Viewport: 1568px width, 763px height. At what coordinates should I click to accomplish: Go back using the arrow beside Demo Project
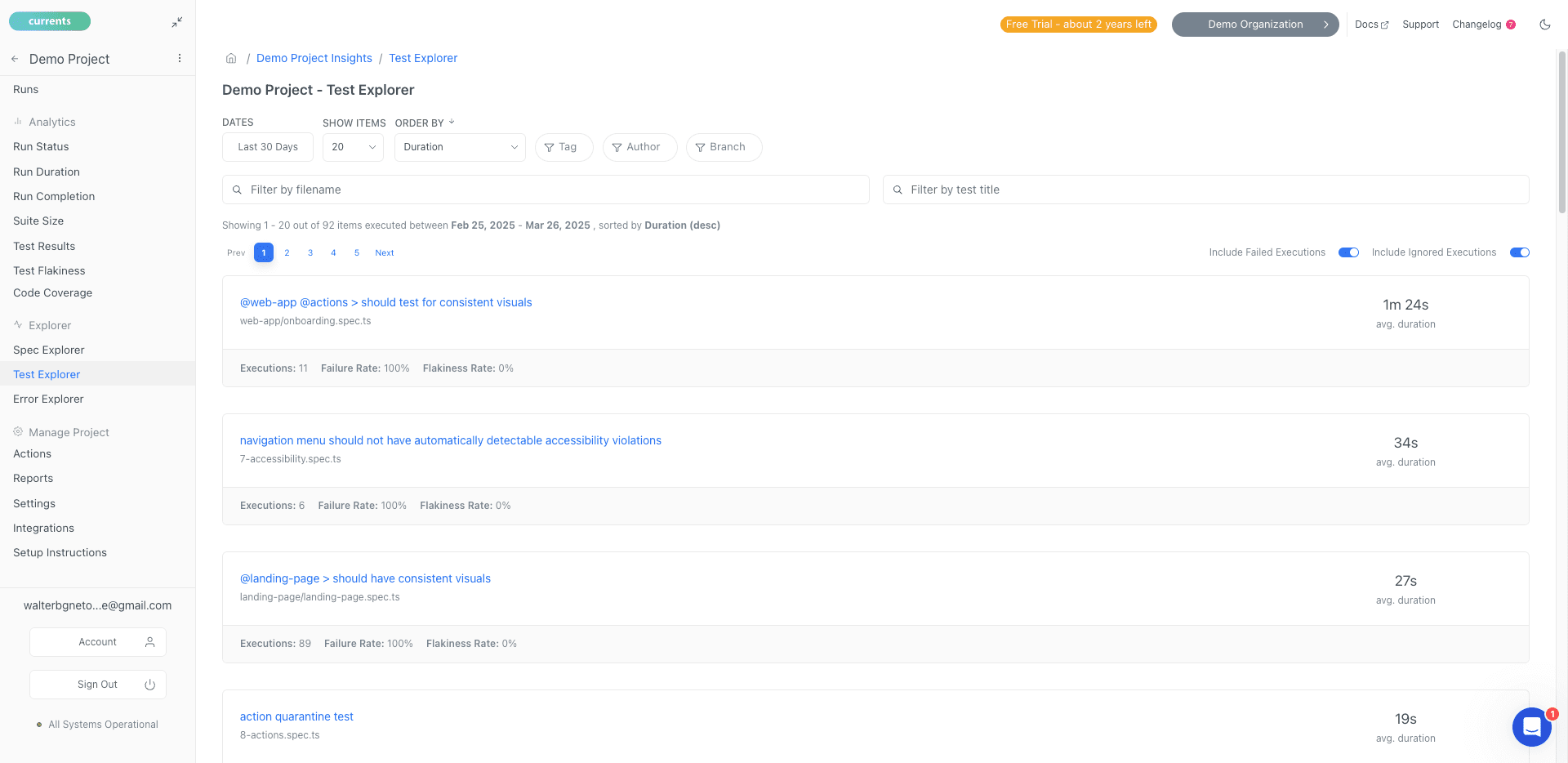15,59
